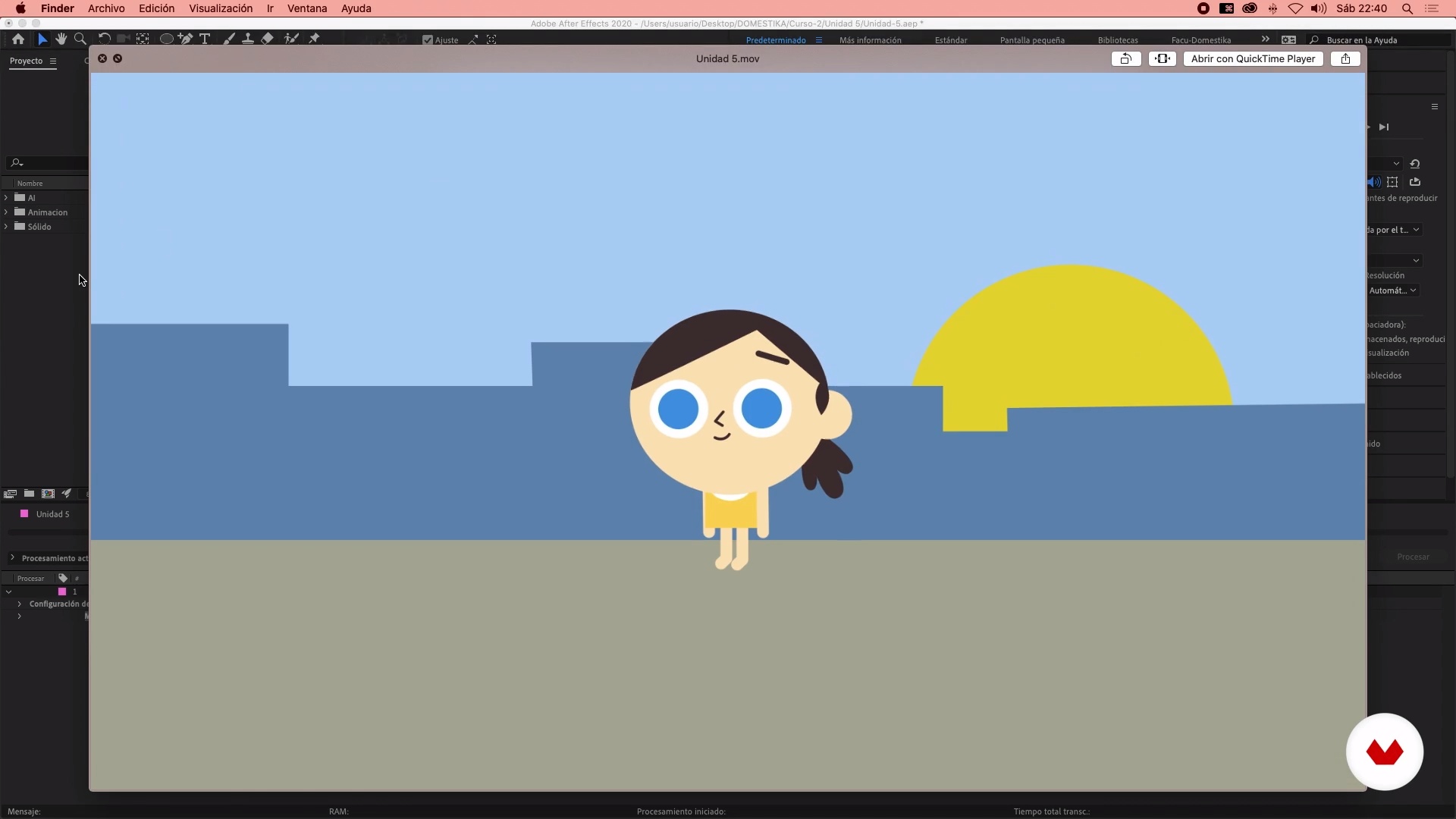Click the Buscar en la Ayuda field

tap(1380, 40)
